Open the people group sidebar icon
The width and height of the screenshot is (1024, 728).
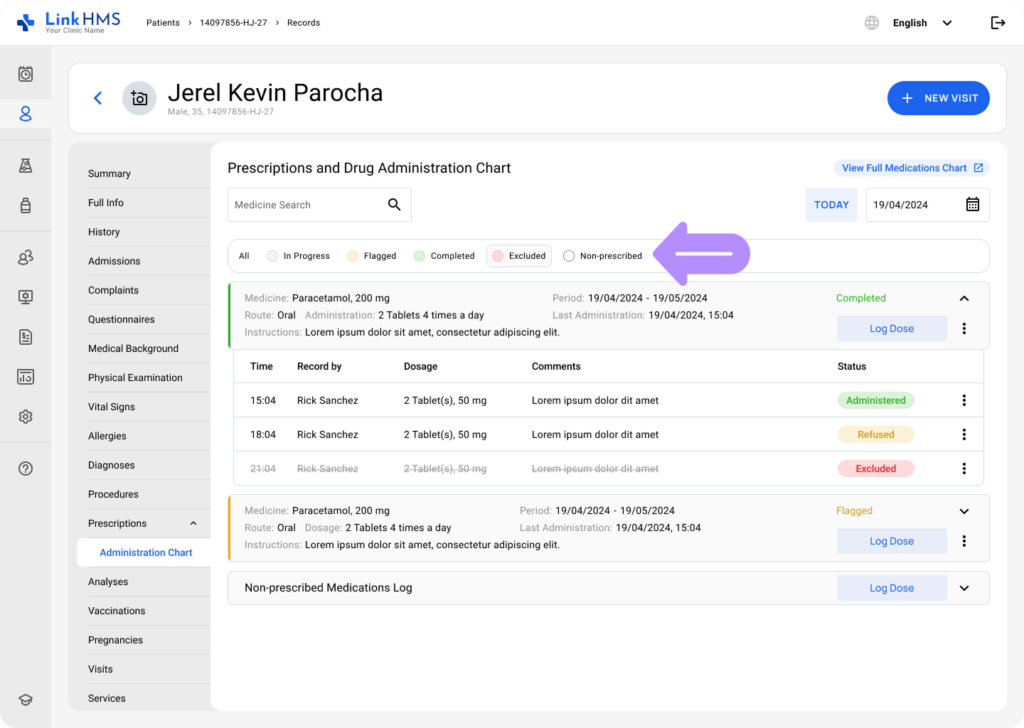pos(25,257)
